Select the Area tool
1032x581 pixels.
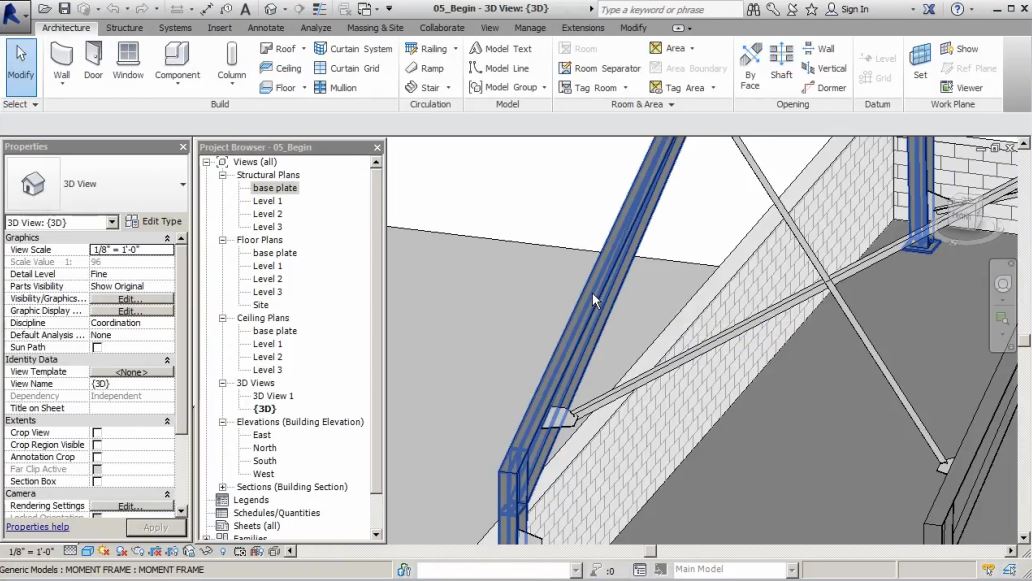(x=671, y=48)
